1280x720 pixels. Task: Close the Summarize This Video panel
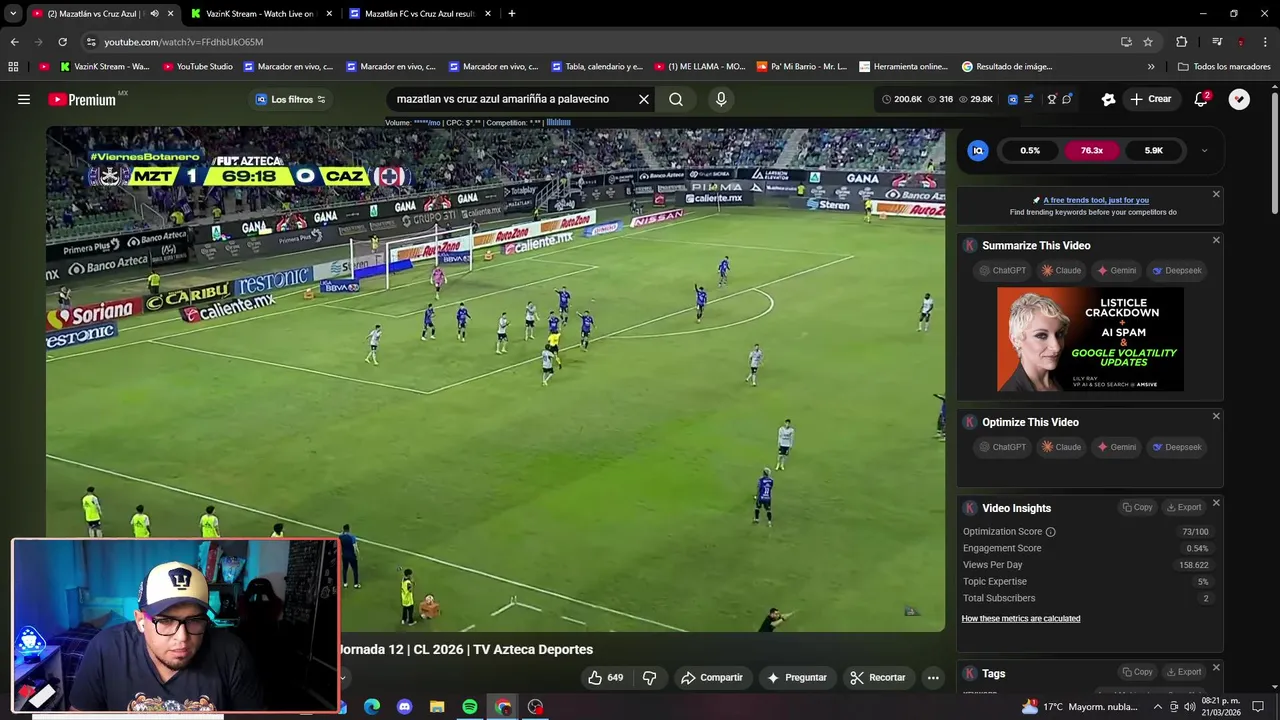point(1216,240)
